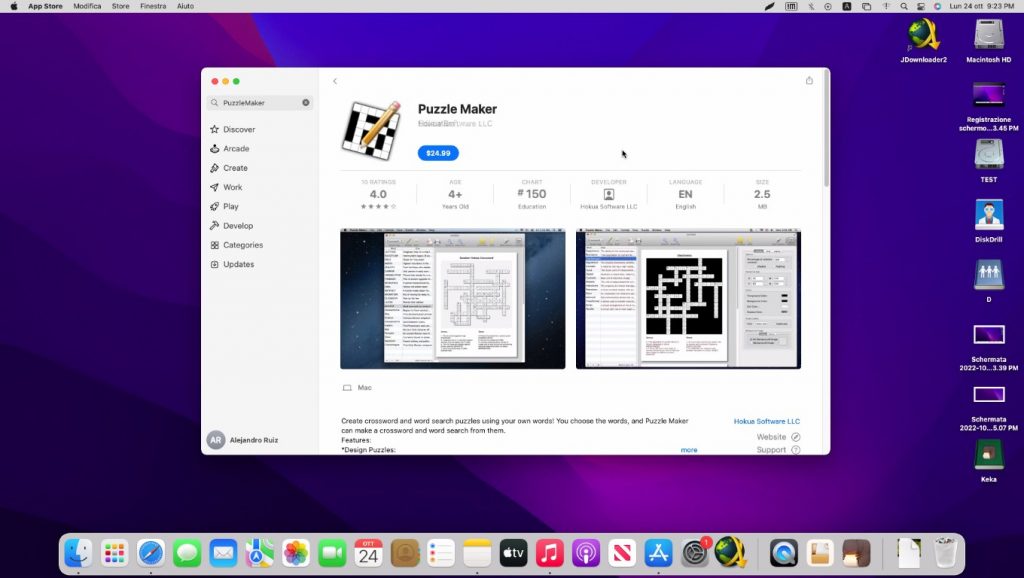Image resolution: width=1024 pixels, height=578 pixels.
Task: Clear the PuzzleMaker search field text
Action: (306, 103)
